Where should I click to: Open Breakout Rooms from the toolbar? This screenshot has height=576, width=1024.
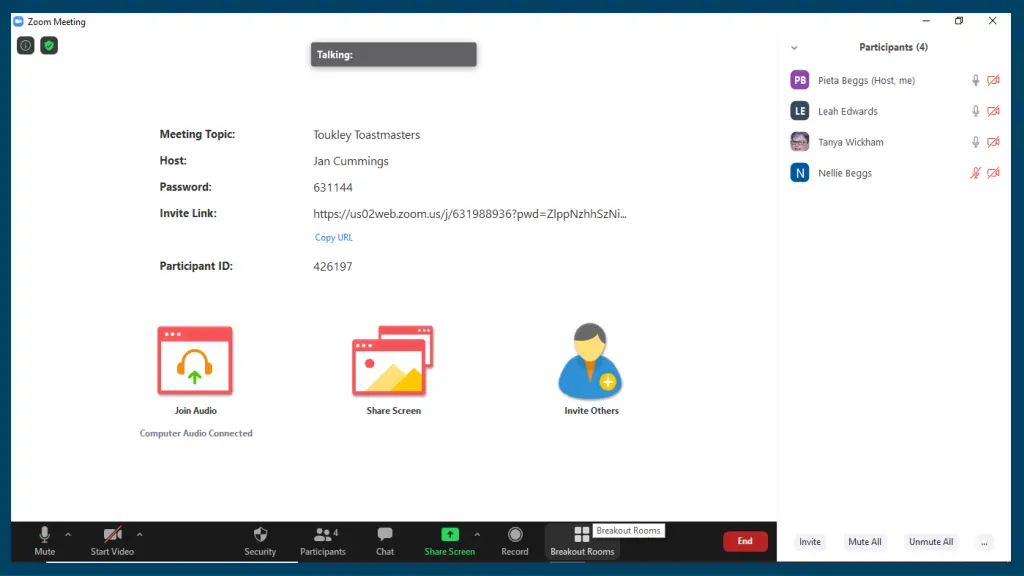pyautogui.click(x=582, y=541)
